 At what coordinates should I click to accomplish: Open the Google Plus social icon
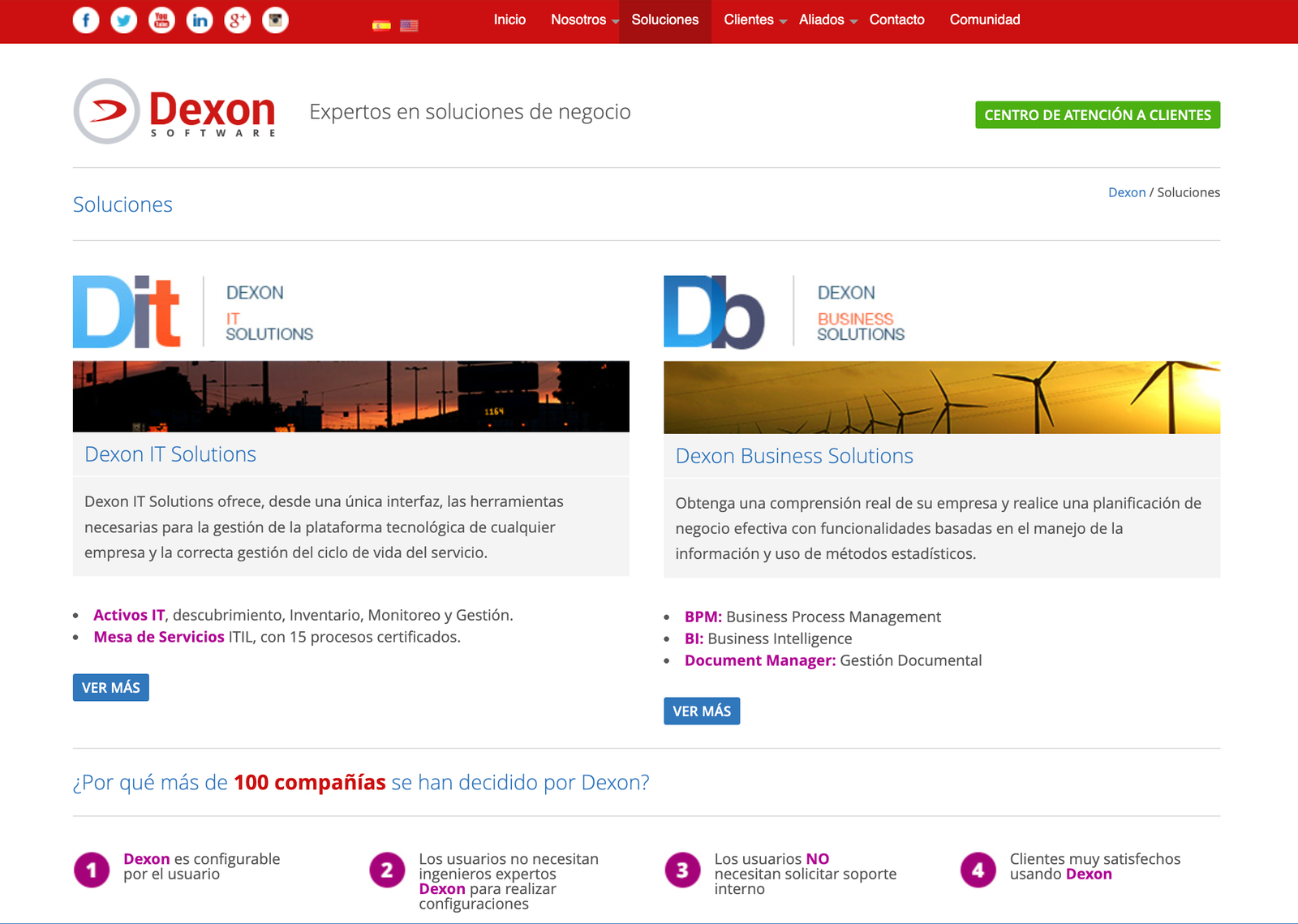coord(238,20)
